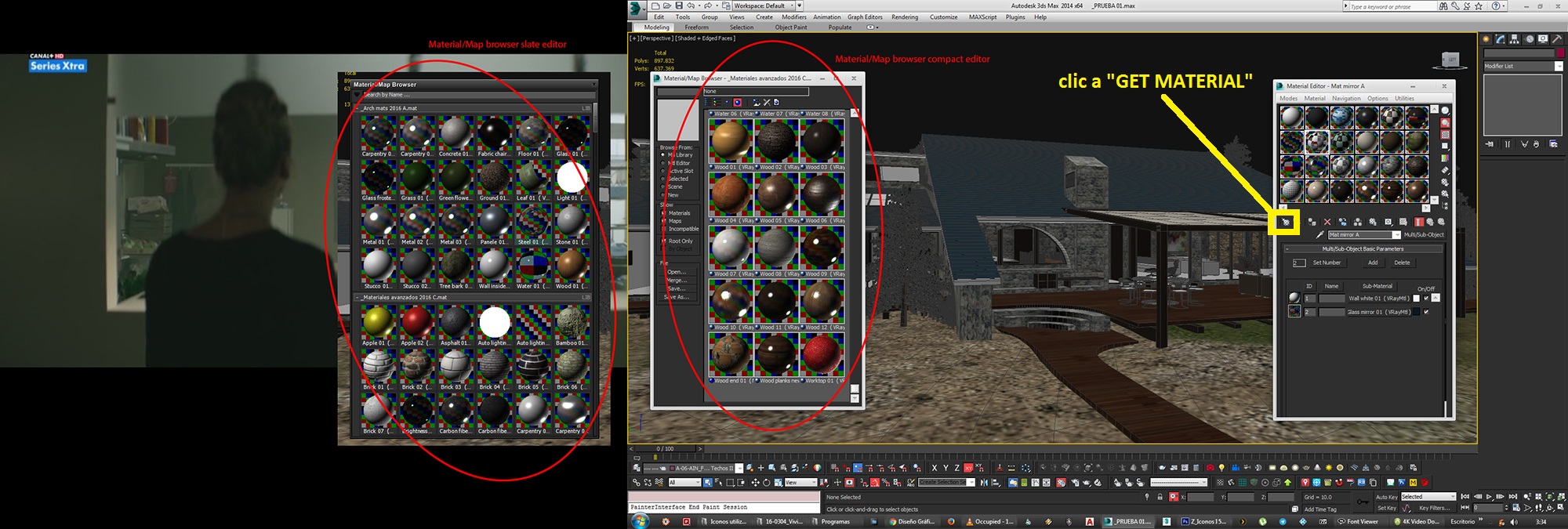Click the Select and Rotate tool

[767, 482]
